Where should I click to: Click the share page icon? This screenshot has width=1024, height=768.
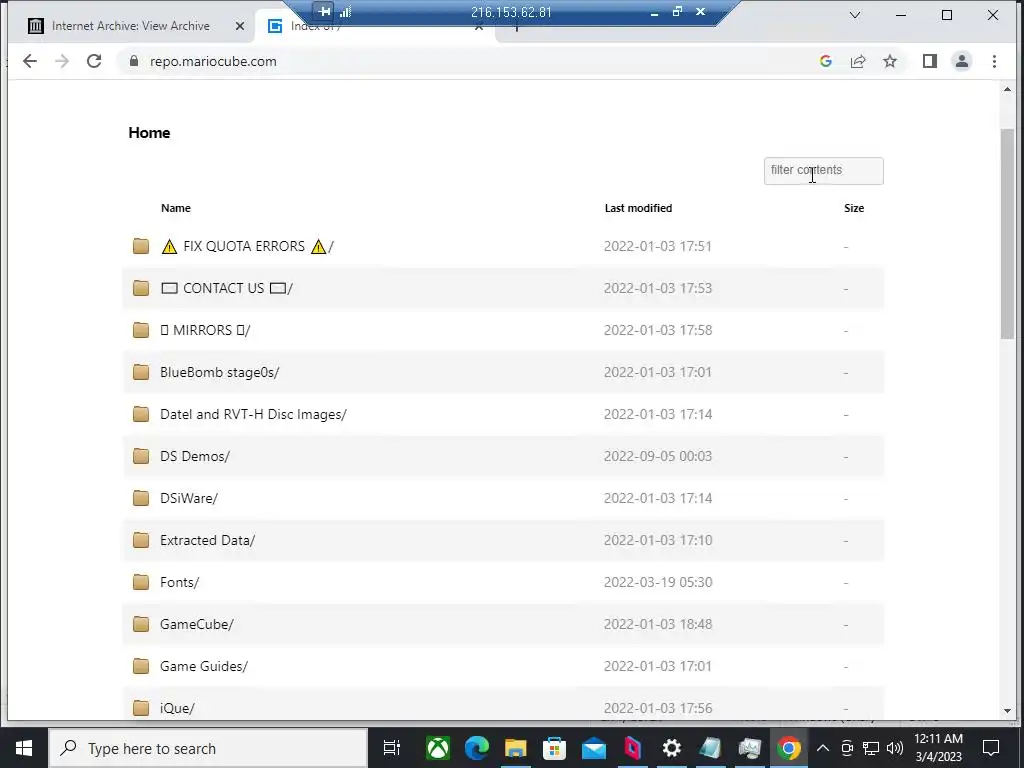tap(857, 61)
